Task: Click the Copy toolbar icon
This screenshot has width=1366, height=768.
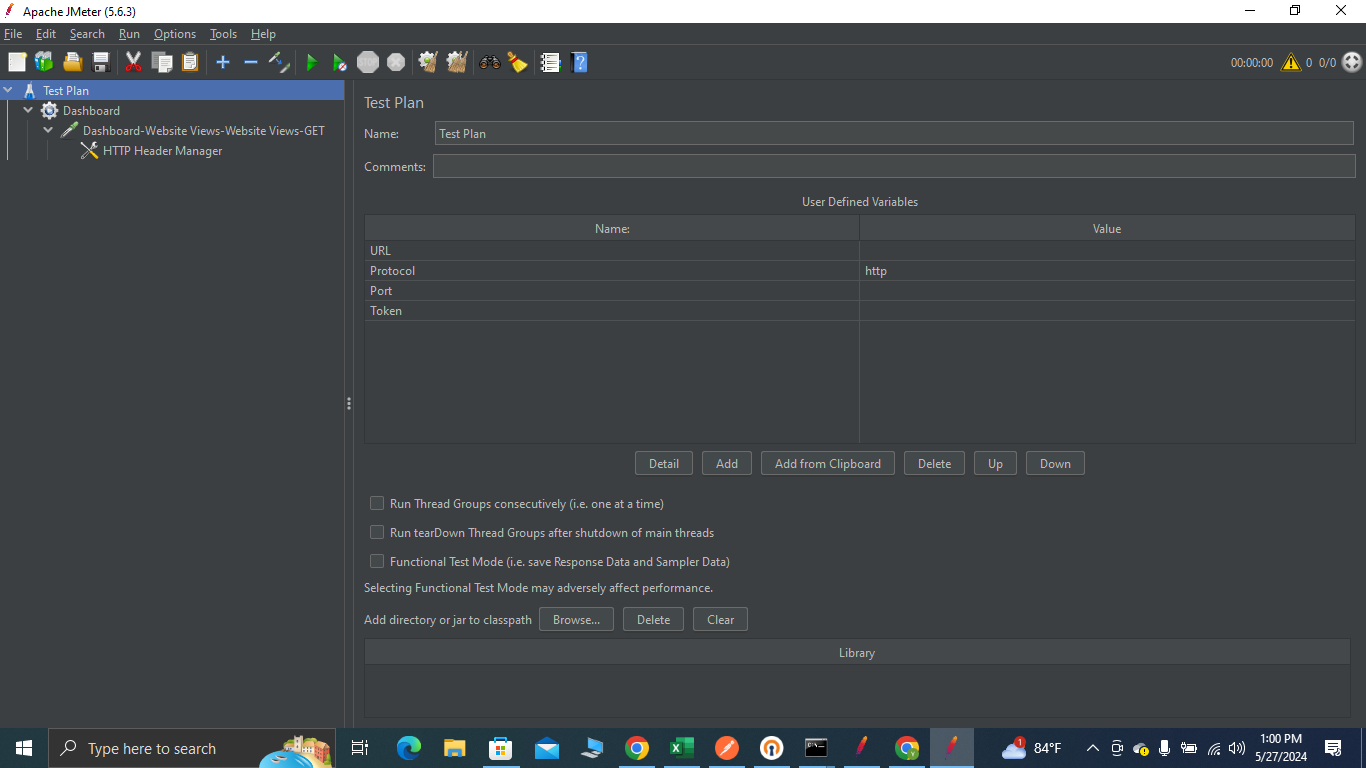Action: point(162,62)
